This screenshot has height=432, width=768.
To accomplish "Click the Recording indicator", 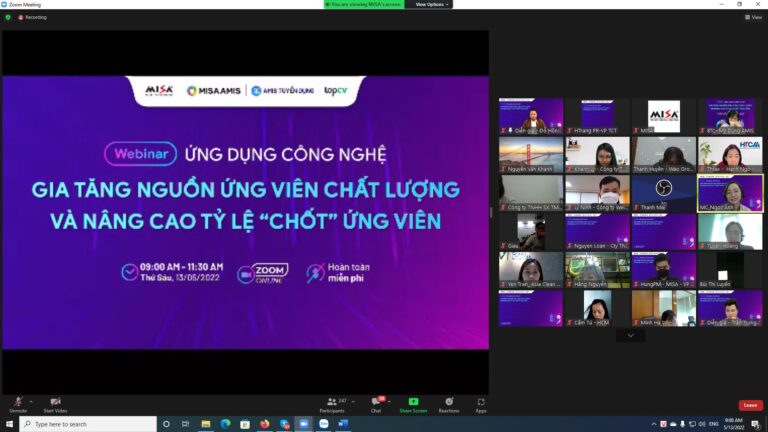I will point(33,17).
